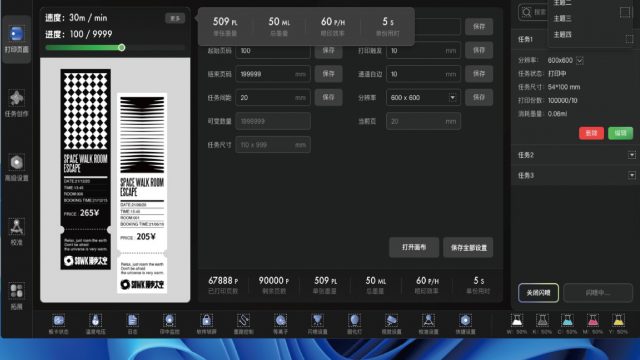Click the 通道白边 field showing 10
Viewport: 640px width, 360px height.
(423, 74)
